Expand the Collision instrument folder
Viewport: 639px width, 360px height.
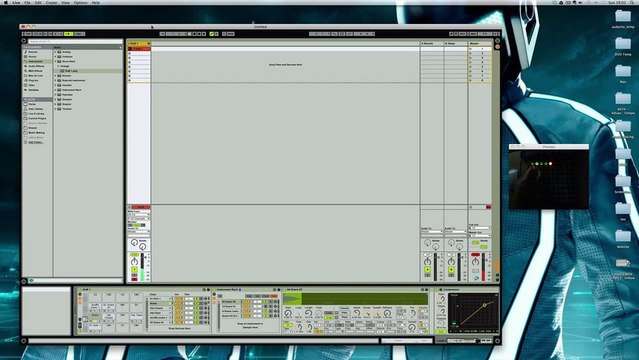55,57
